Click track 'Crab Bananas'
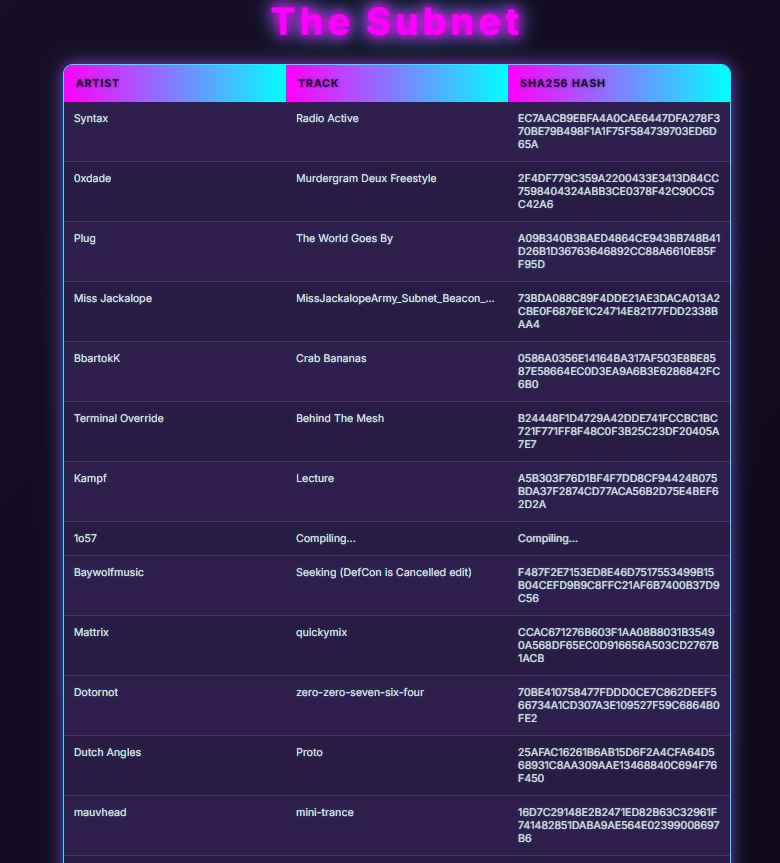 (x=331, y=358)
